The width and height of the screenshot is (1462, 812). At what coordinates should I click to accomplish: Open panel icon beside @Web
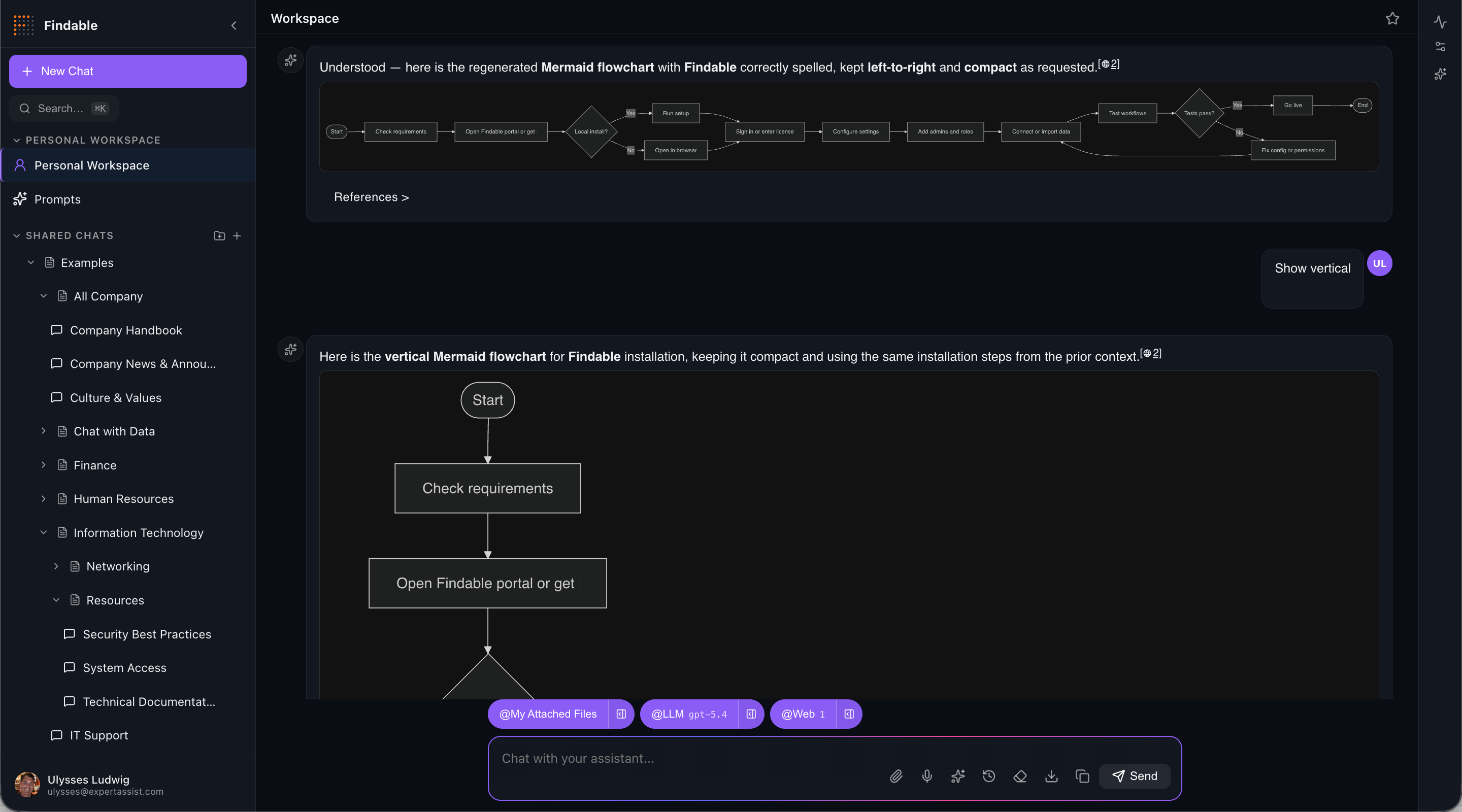(849, 714)
